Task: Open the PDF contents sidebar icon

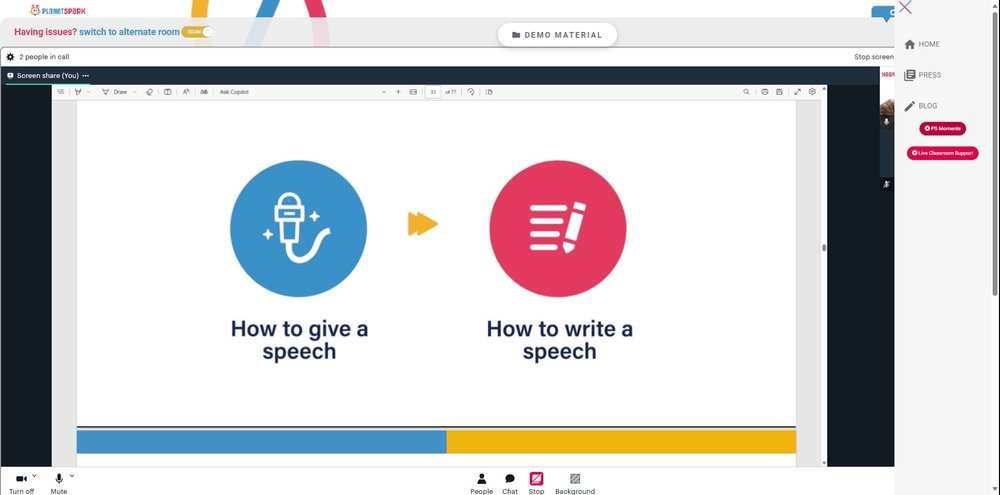Action: (x=61, y=92)
